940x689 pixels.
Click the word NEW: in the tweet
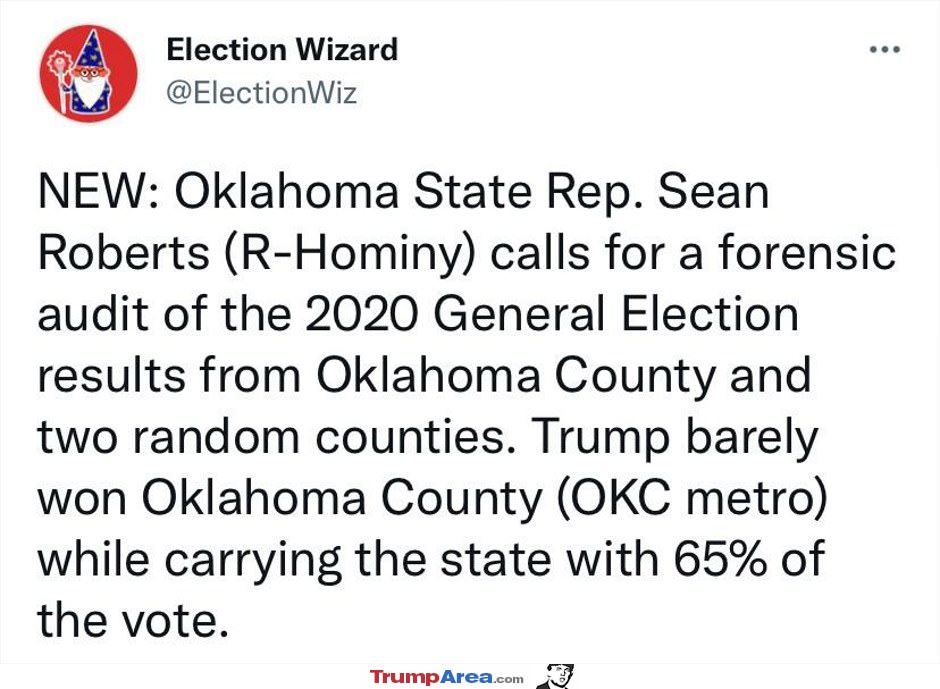click(99, 192)
